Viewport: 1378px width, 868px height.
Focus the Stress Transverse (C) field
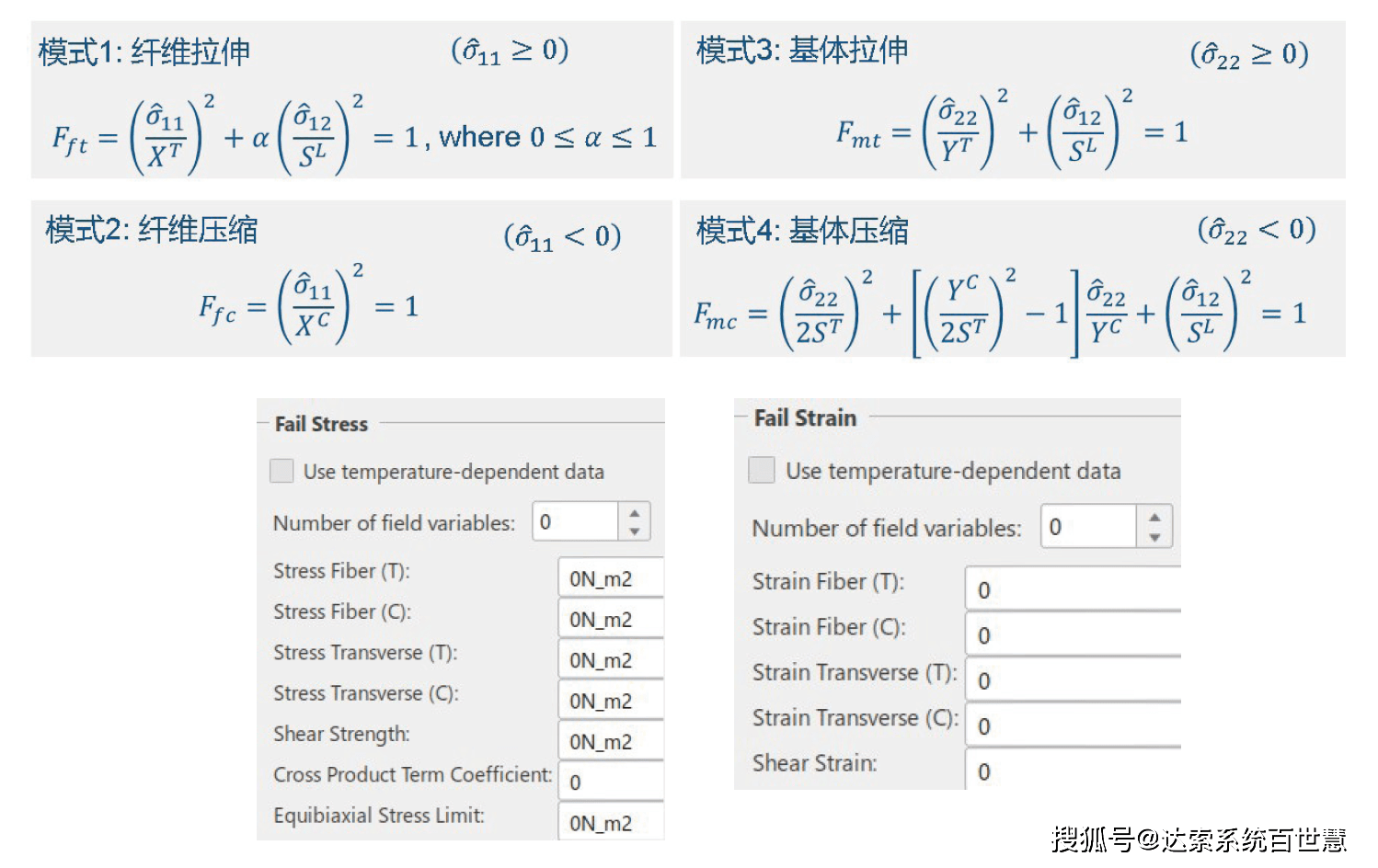(611, 701)
